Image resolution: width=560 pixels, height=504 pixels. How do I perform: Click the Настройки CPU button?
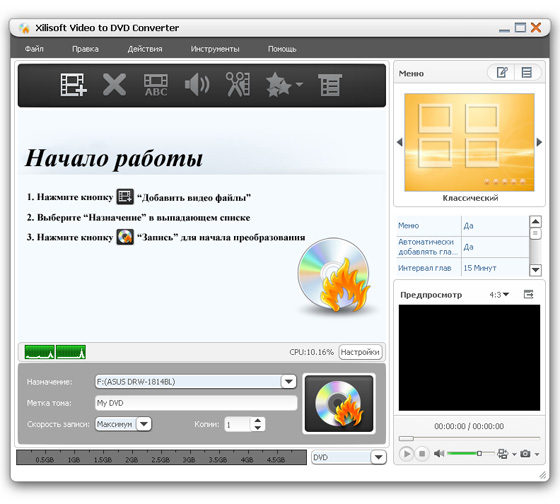tap(360, 352)
